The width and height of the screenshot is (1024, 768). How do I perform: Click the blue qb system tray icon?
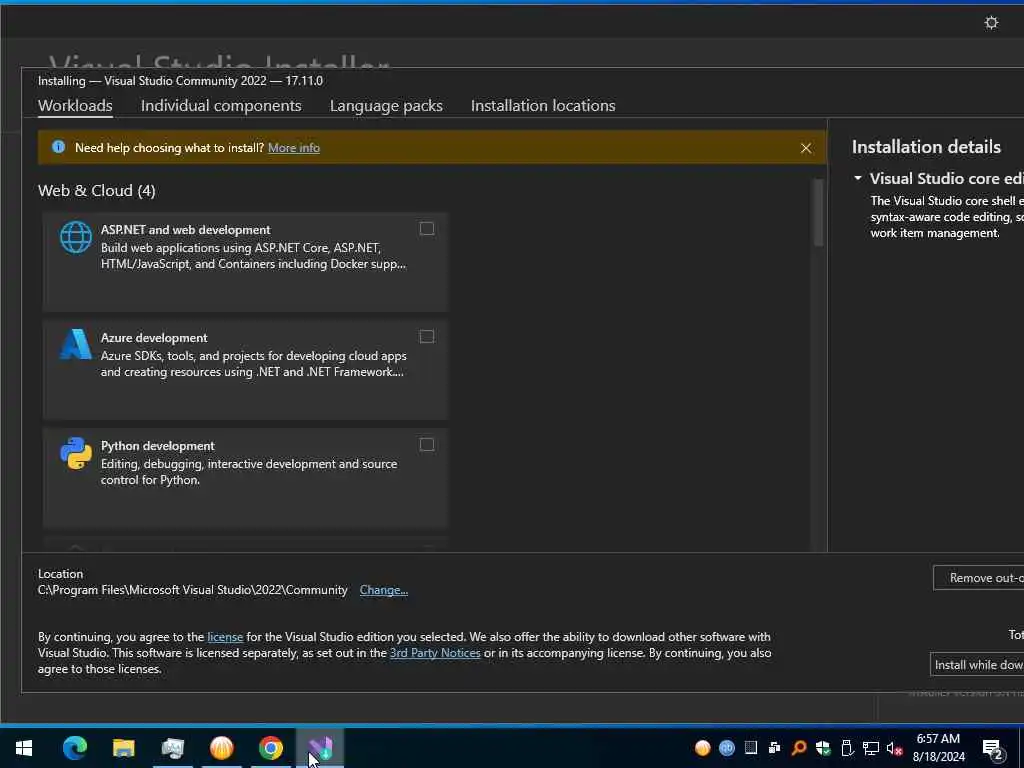[x=726, y=748]
